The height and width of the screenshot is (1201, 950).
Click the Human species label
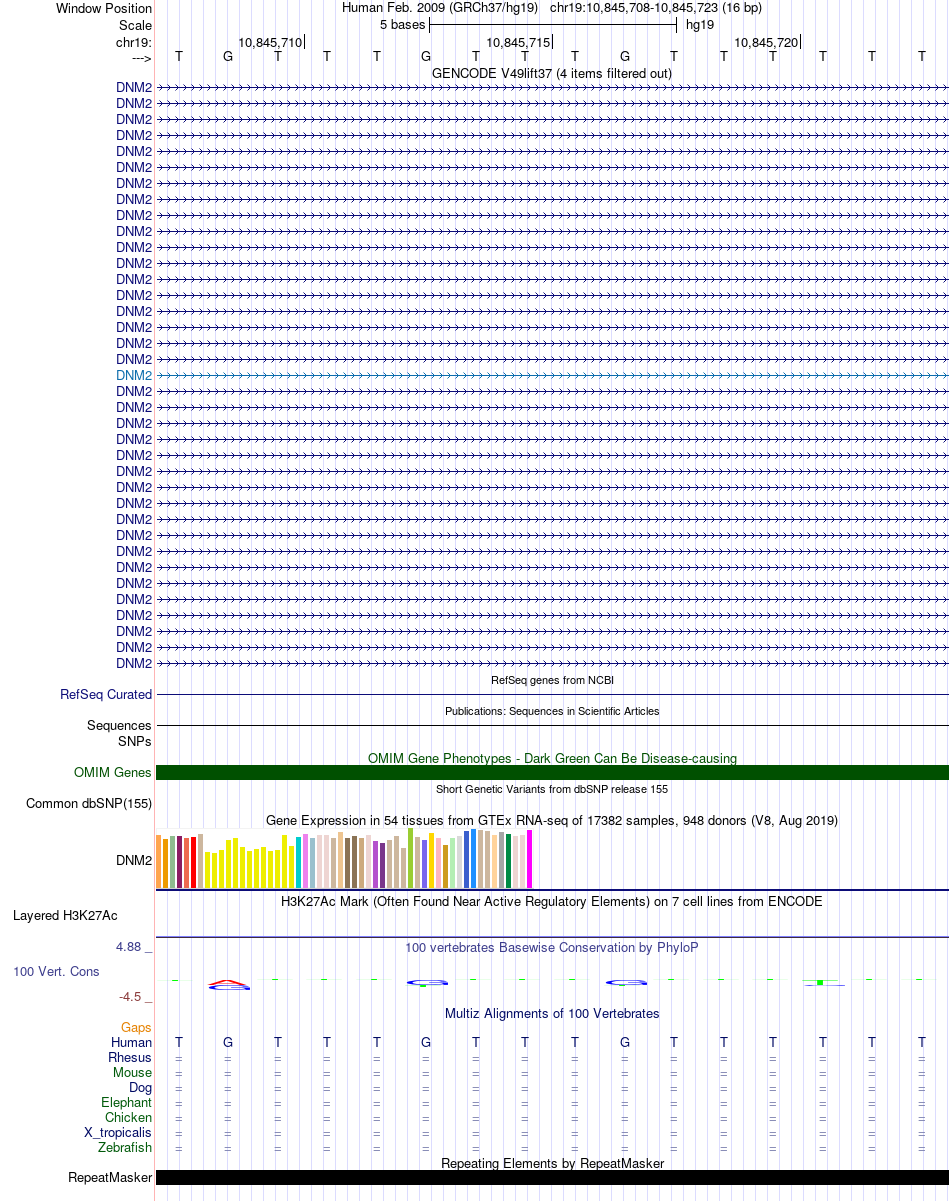point(132,1042)
